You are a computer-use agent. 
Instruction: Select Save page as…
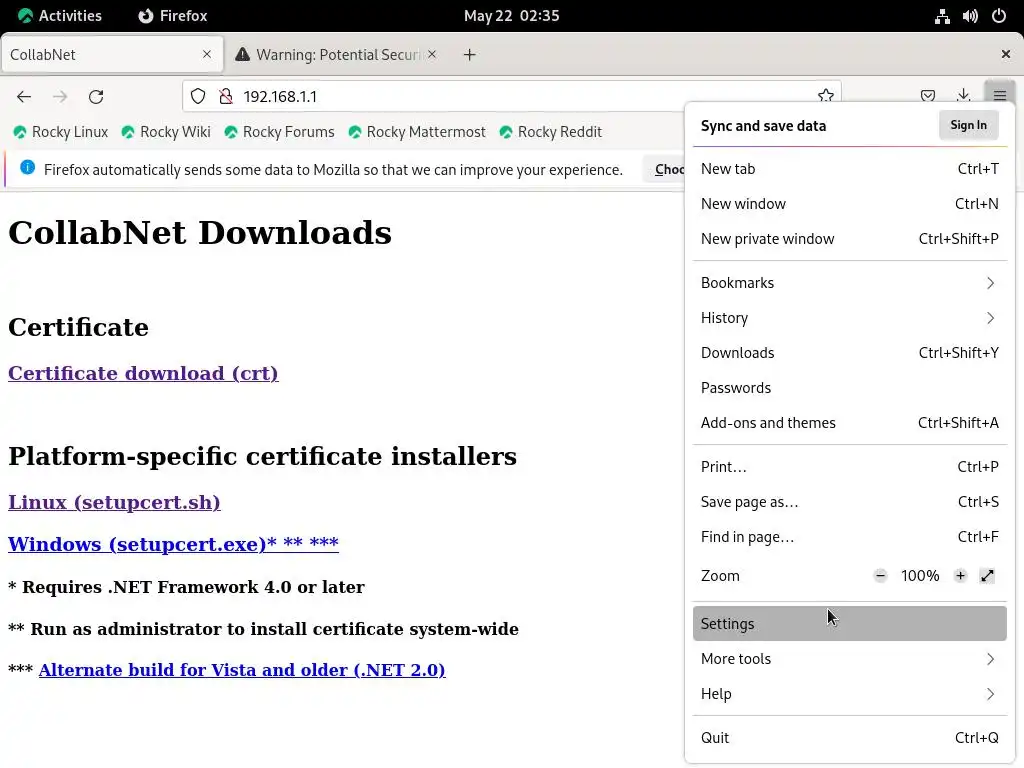click(850, 502)
